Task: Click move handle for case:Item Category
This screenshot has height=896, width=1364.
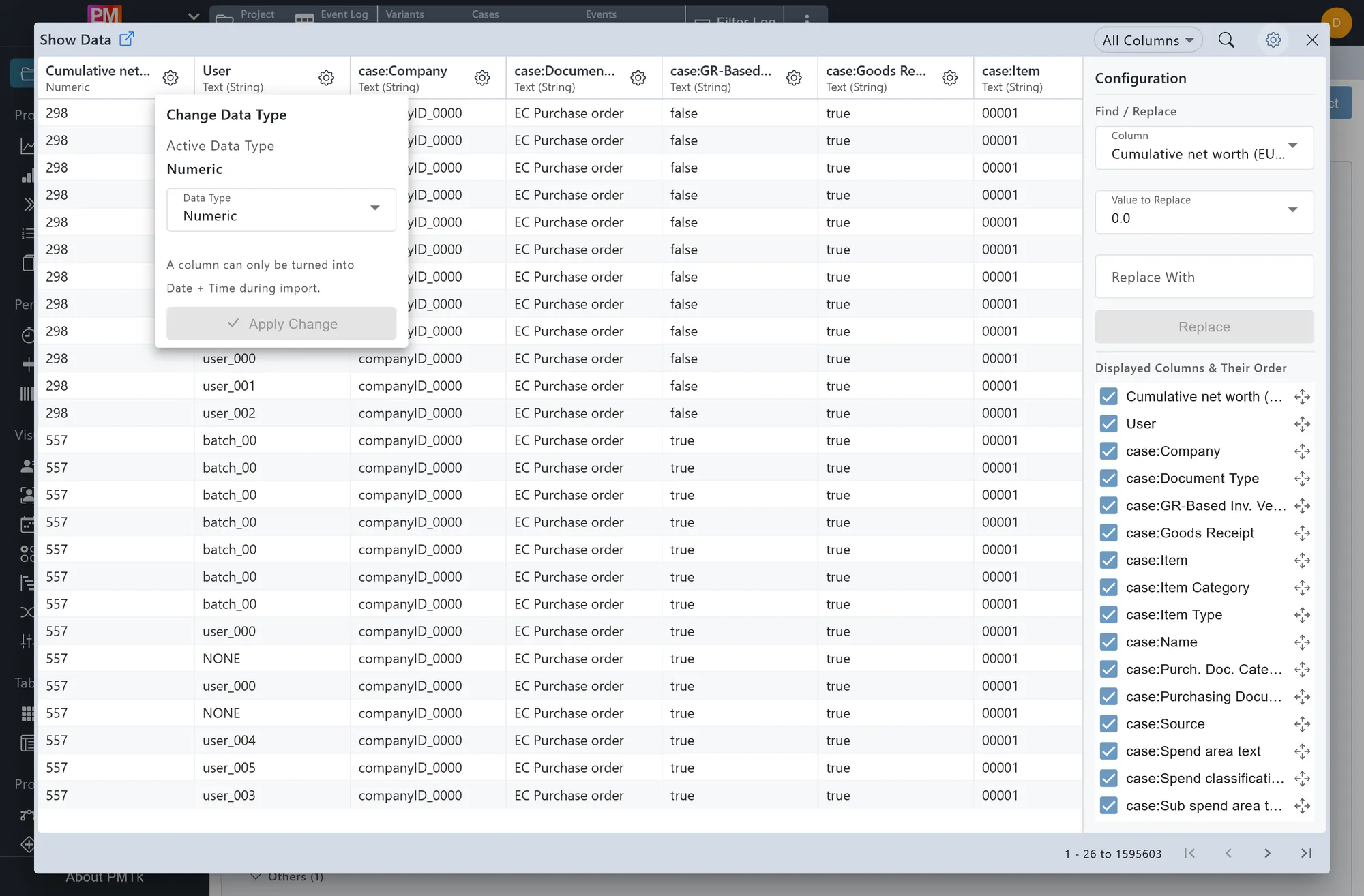Action: 1302,588
